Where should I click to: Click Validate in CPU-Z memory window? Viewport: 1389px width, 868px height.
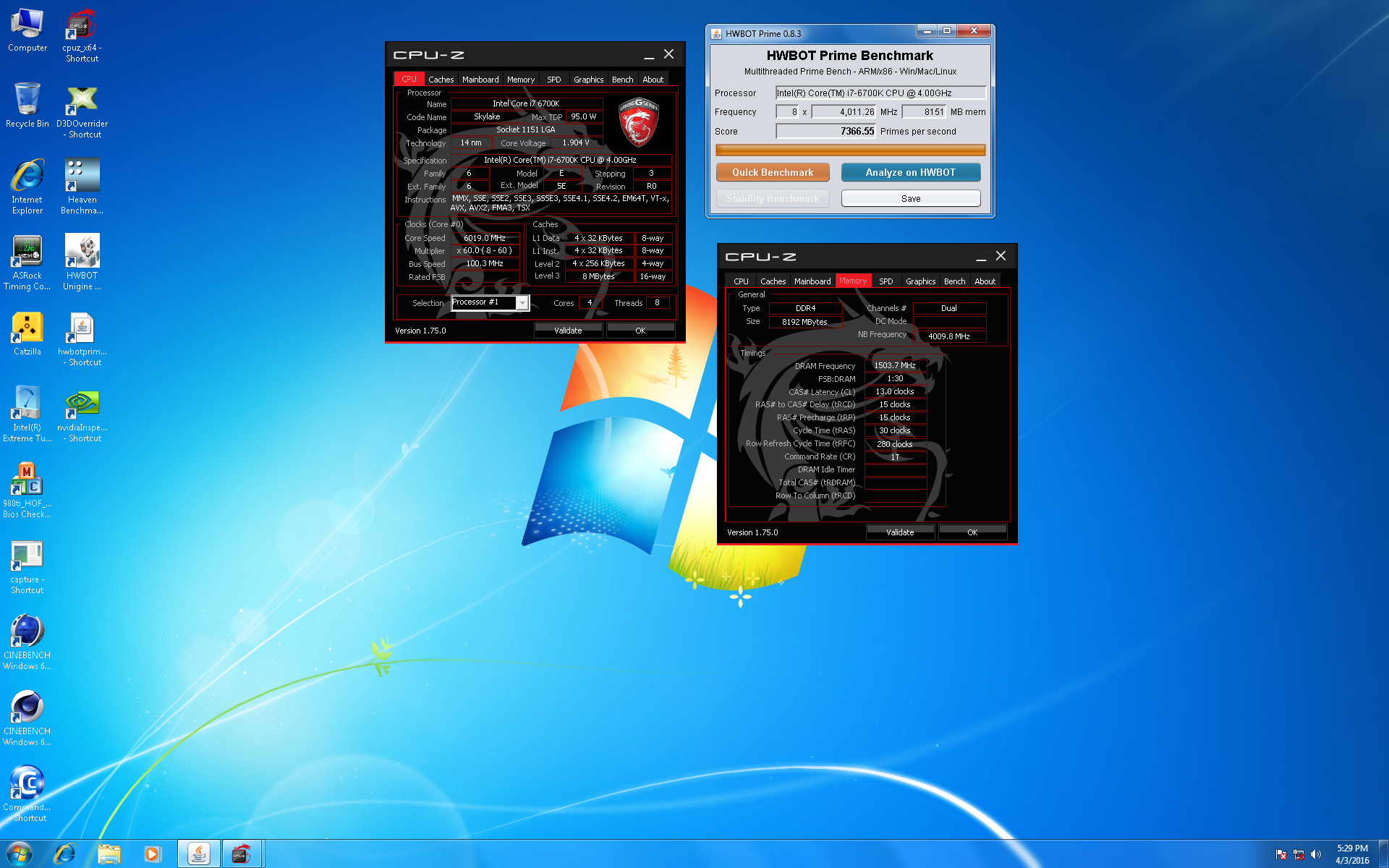tap(900, 532)
